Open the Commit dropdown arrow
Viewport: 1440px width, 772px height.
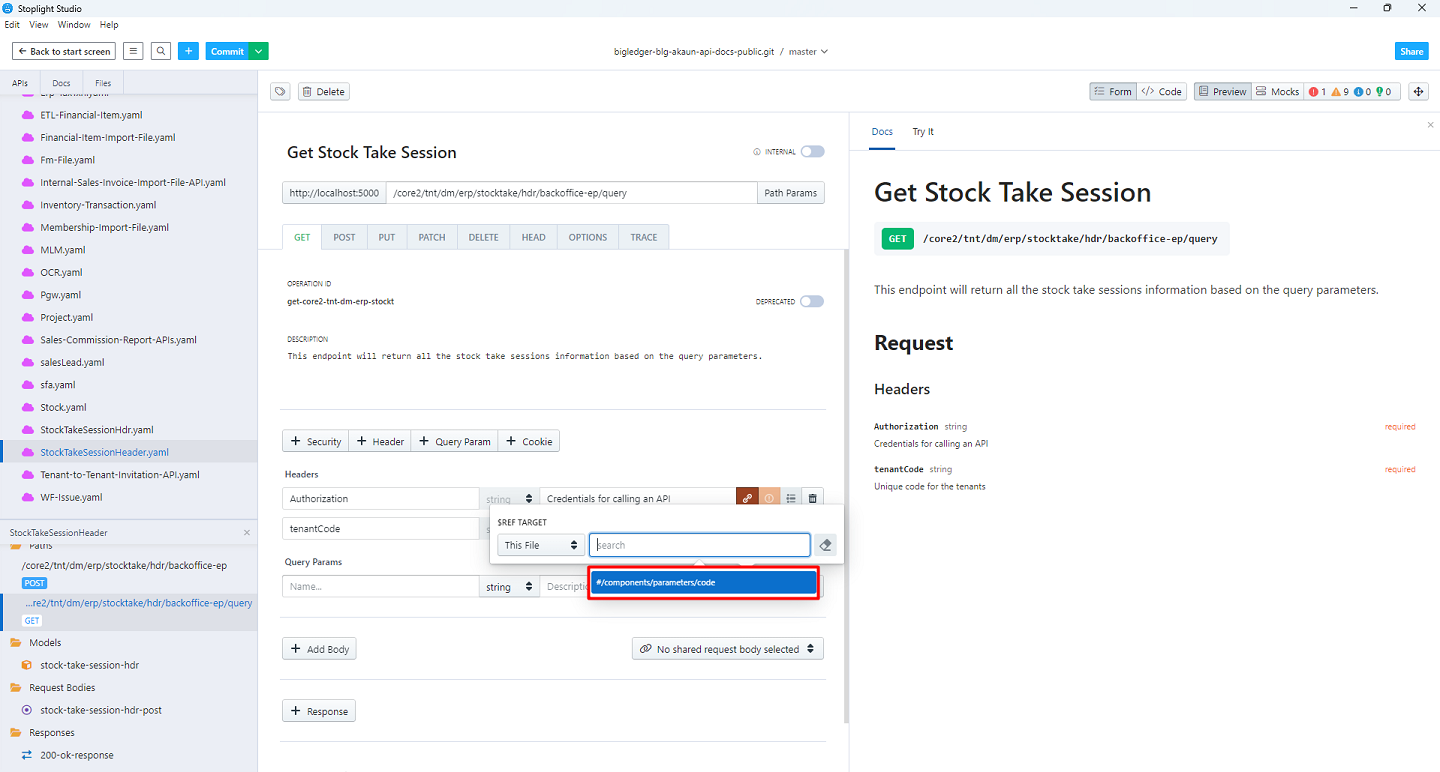pos(259,51)
